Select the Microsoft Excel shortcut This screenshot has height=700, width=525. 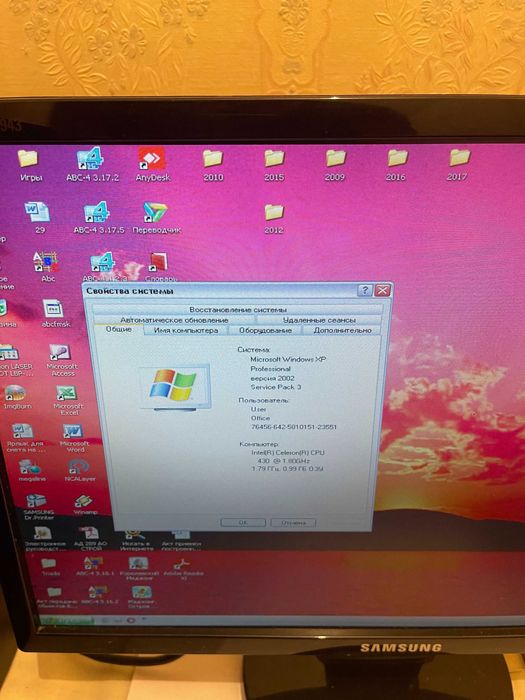[67, 400]
